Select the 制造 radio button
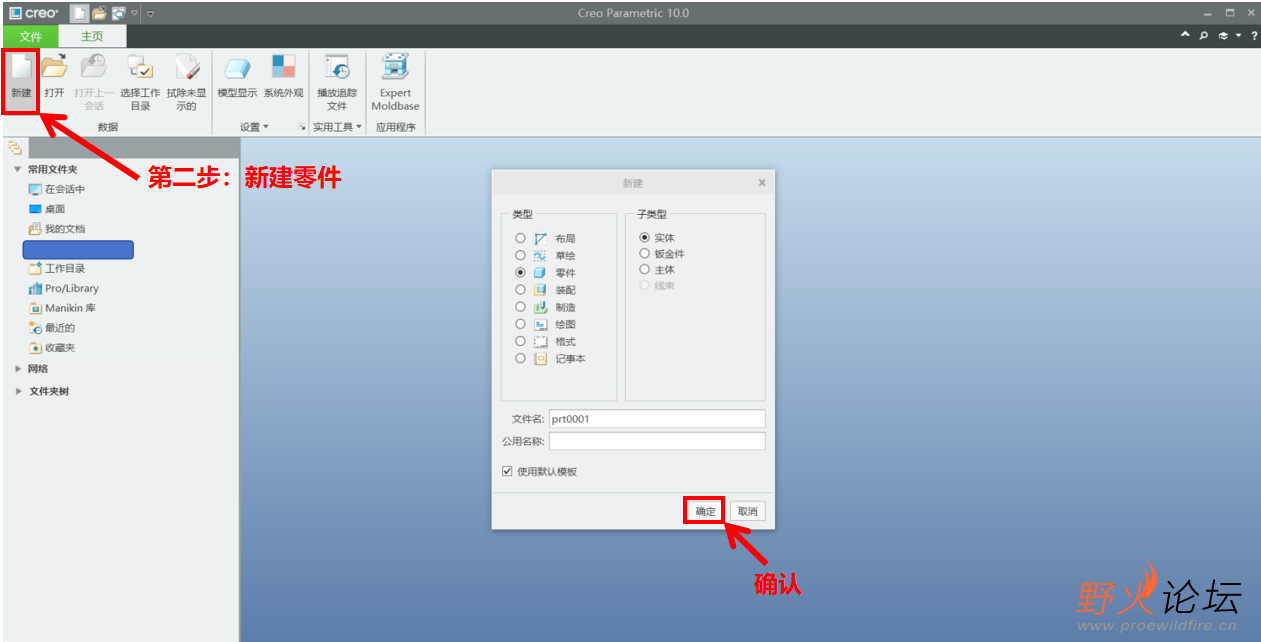The width and height of the screenshot is (1261, 642). coord(520,306)
